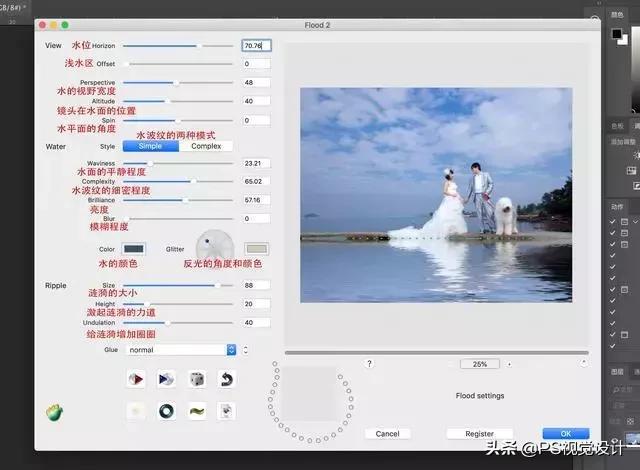Click the dark ring ripple icon

point(166,411)
